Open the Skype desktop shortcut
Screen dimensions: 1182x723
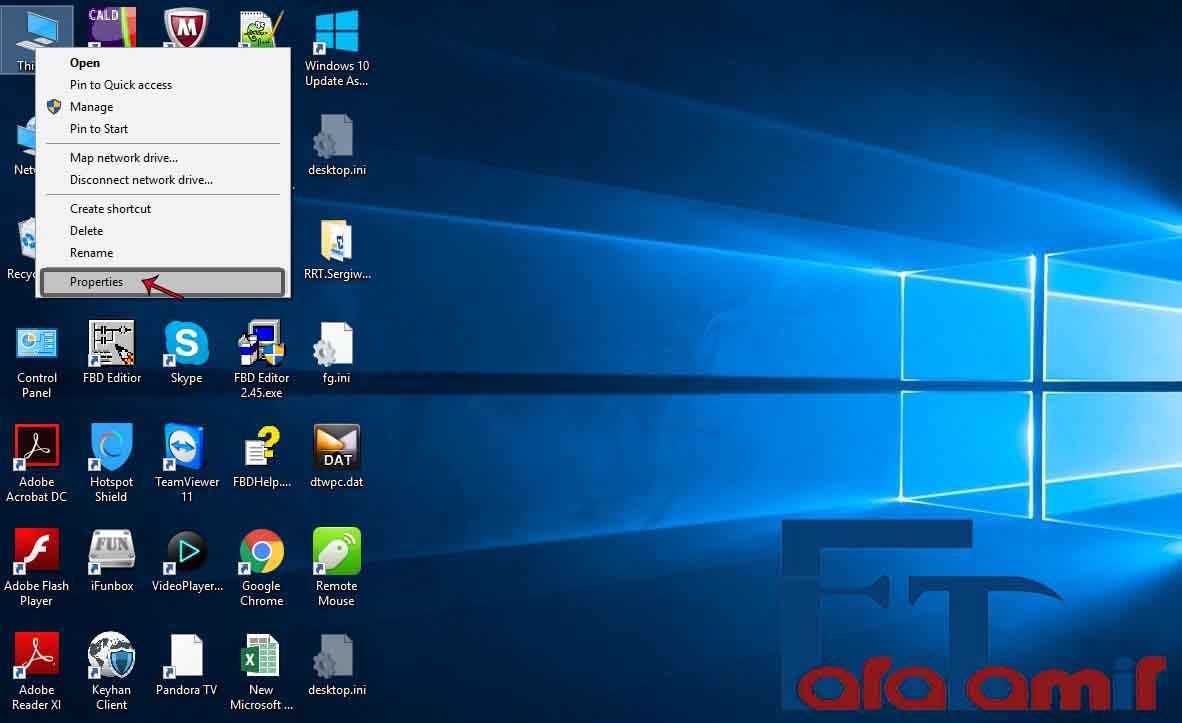186,344
